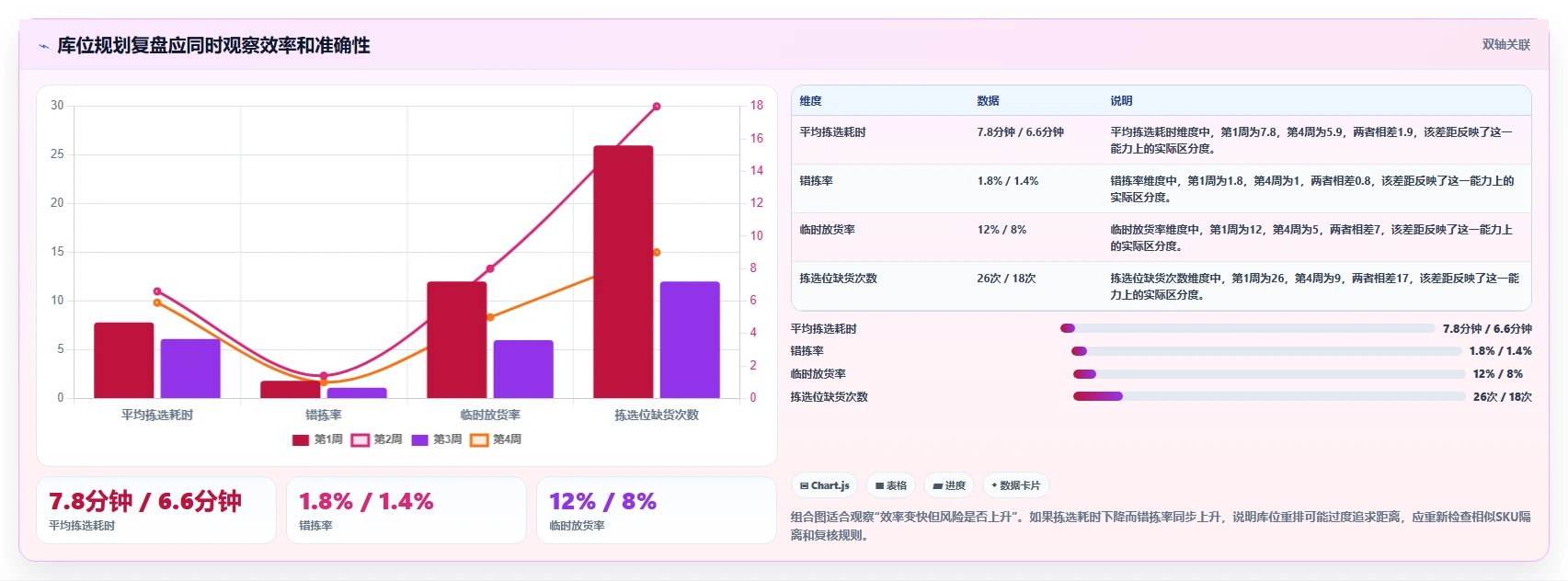This screenshot has width=1568, height=581.
Task: Click the orange line point above 拣选位缺货次数
Action: pyautogui.click(x=657, y=252)
